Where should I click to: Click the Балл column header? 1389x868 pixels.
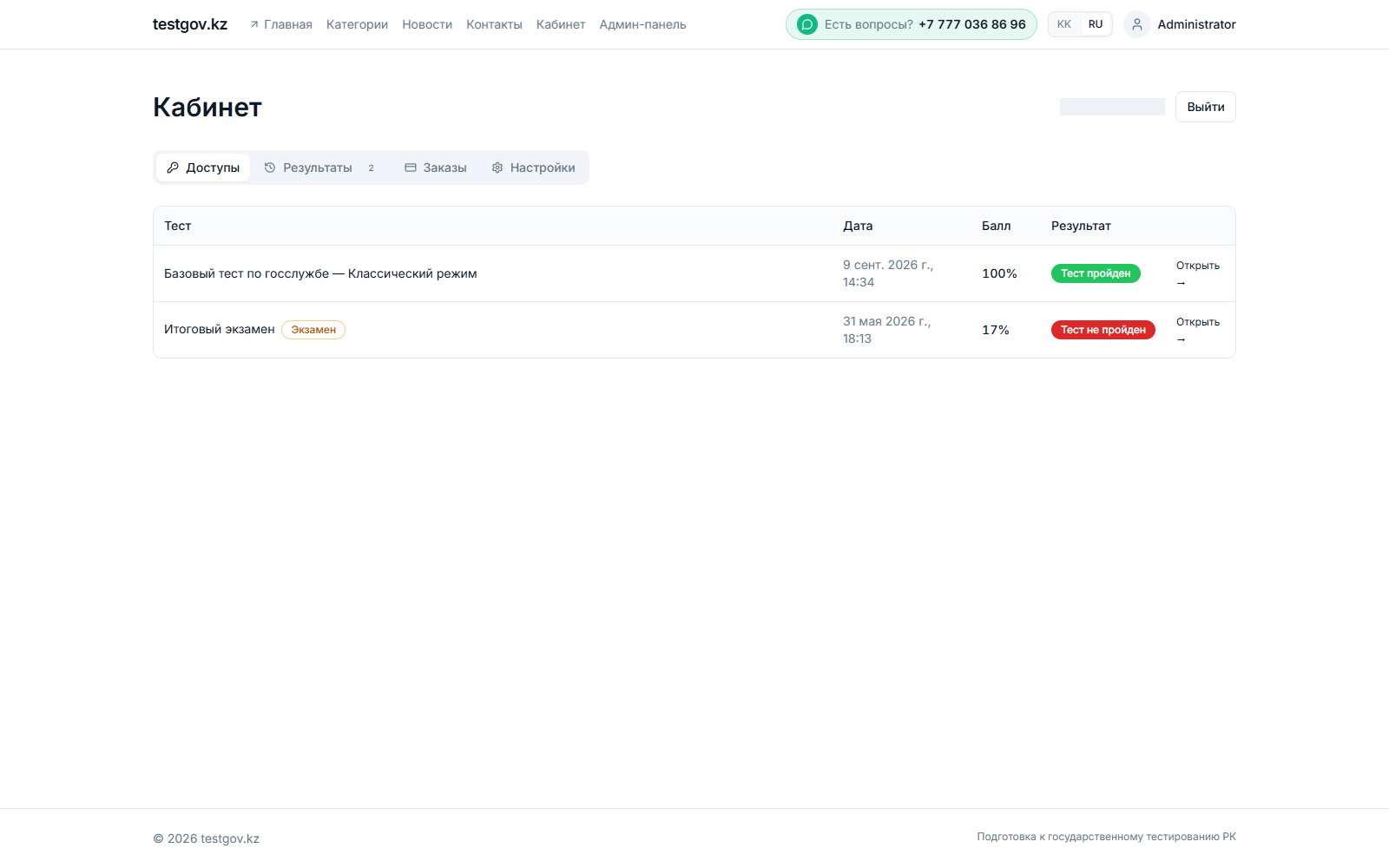tap(997, 226)
